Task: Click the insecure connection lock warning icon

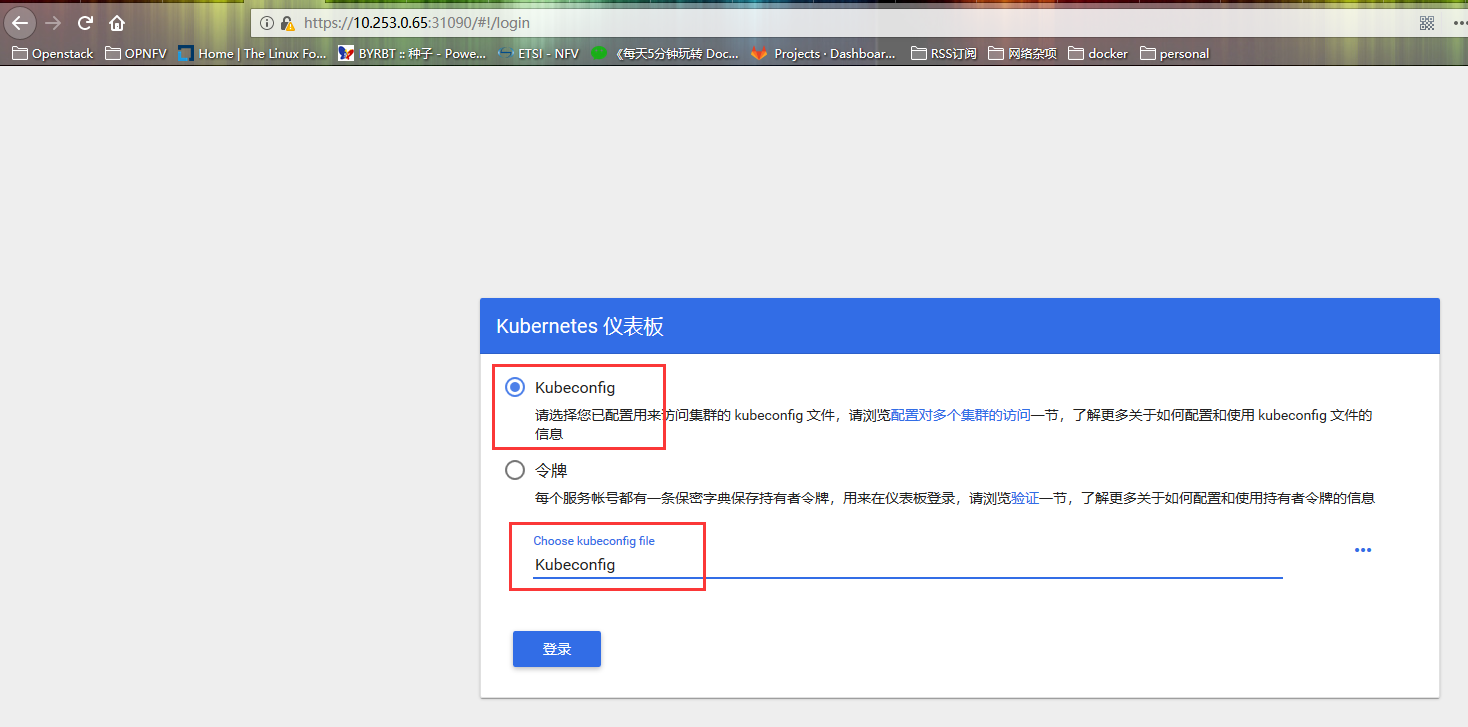Action: [x=287, y=22]
